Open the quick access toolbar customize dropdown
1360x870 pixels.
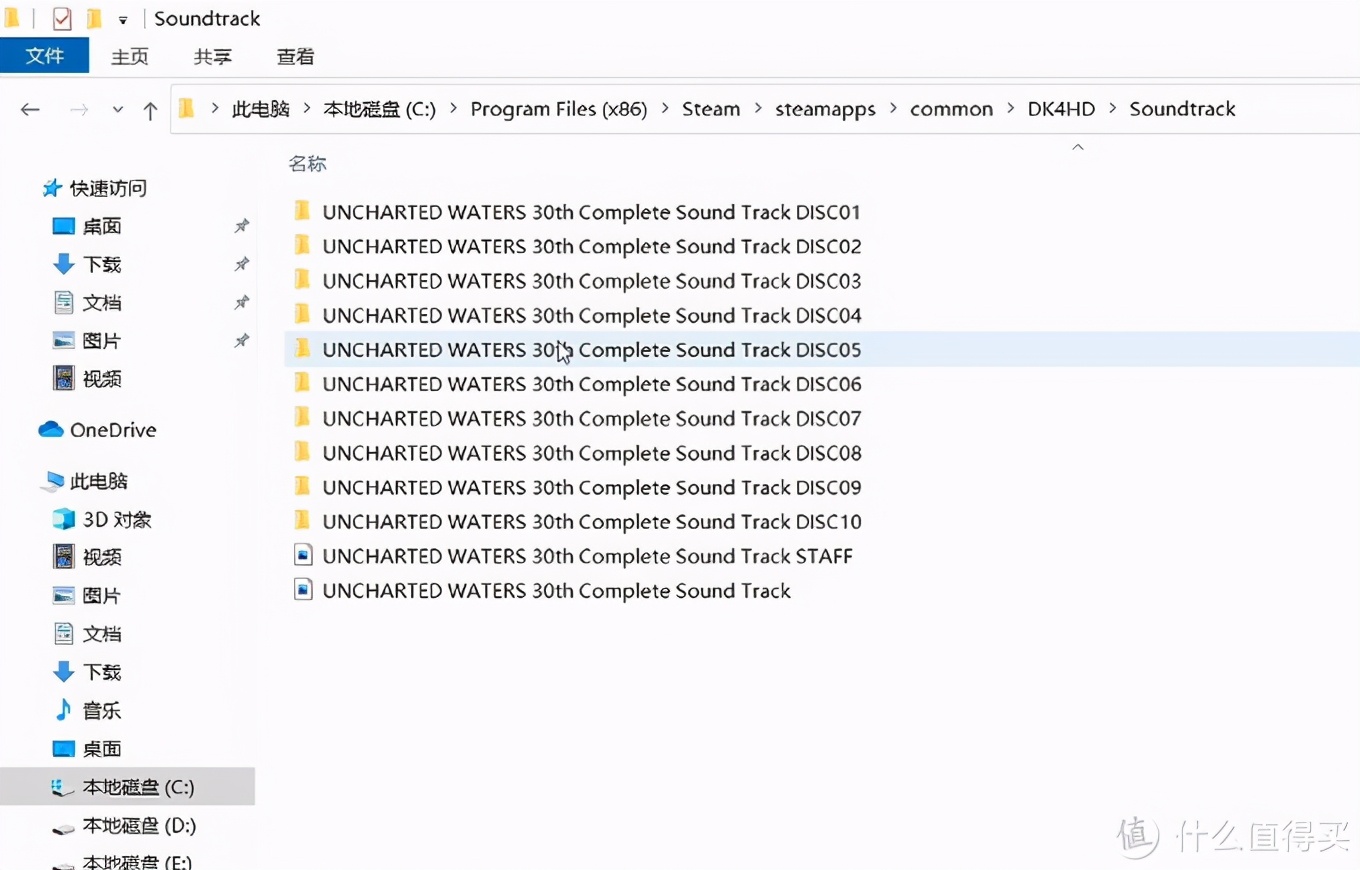[x=122, y=20]
